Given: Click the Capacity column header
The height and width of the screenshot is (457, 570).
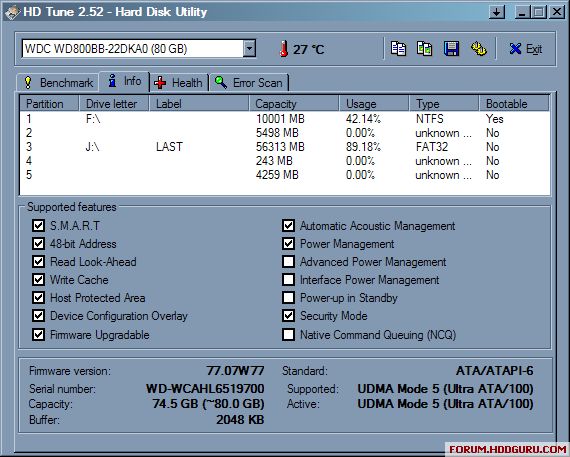Looking at the screenshot, I should (x=294, y=104).
